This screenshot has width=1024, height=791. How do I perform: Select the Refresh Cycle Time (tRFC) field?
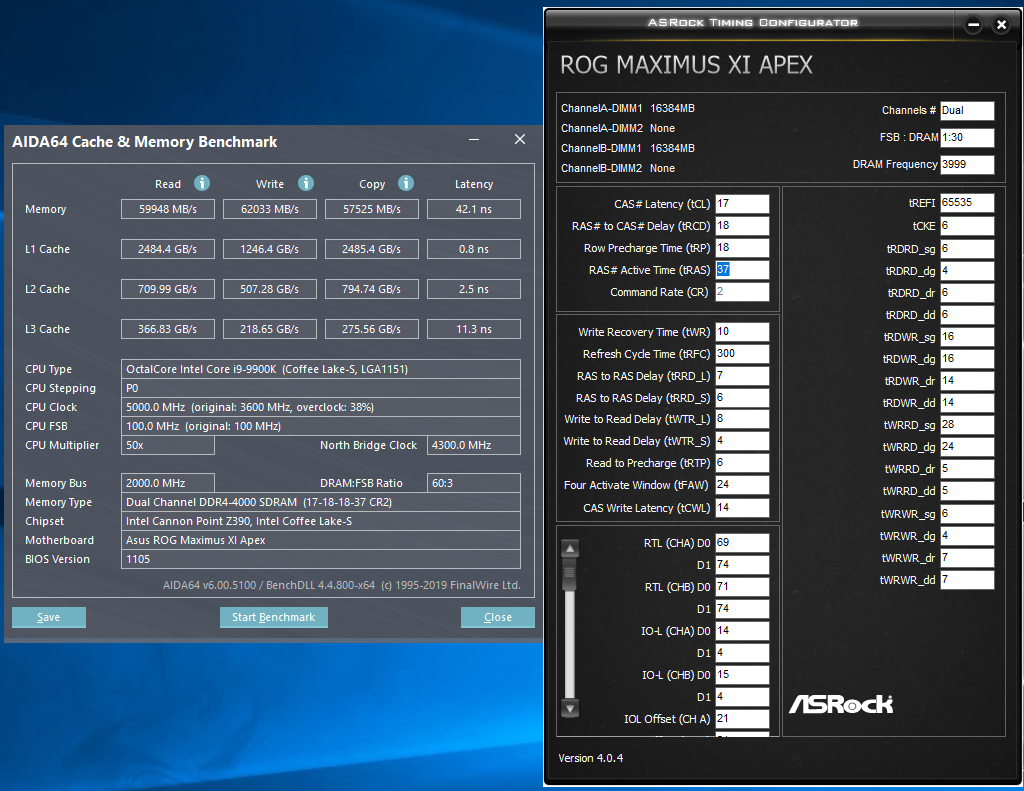(742, 354)
